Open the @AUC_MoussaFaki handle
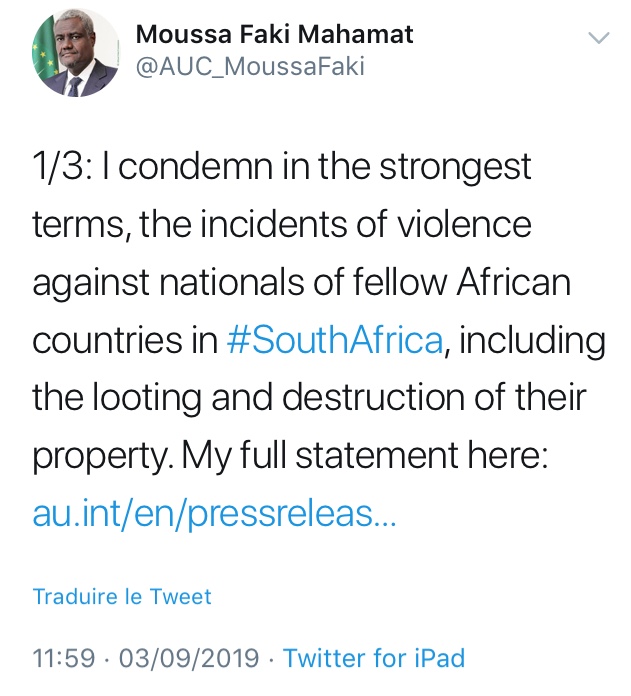Image resolution: width=631 pixels, height=696 pixels. click(x=249, y=66)
